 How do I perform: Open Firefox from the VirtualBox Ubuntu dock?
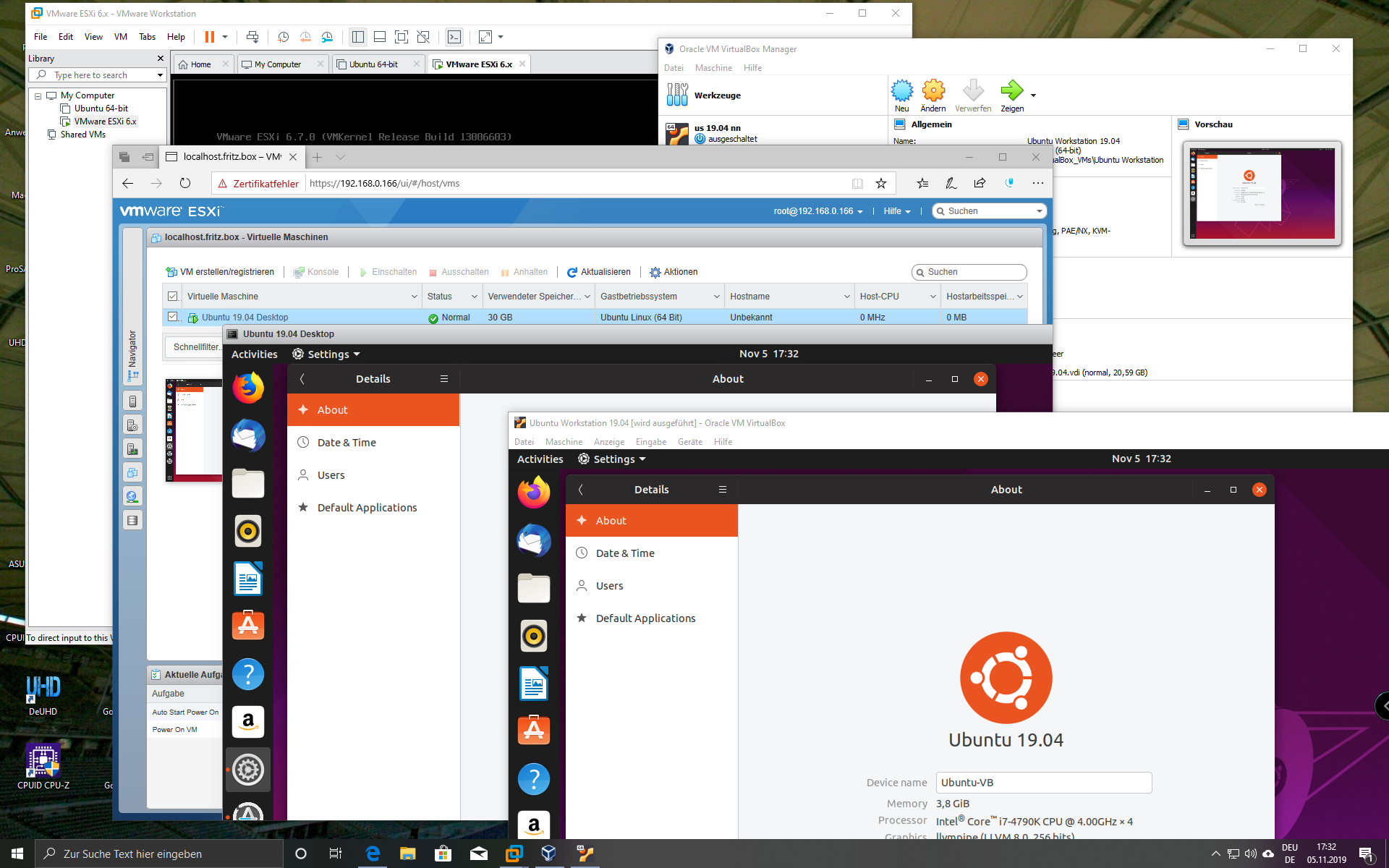534,493
